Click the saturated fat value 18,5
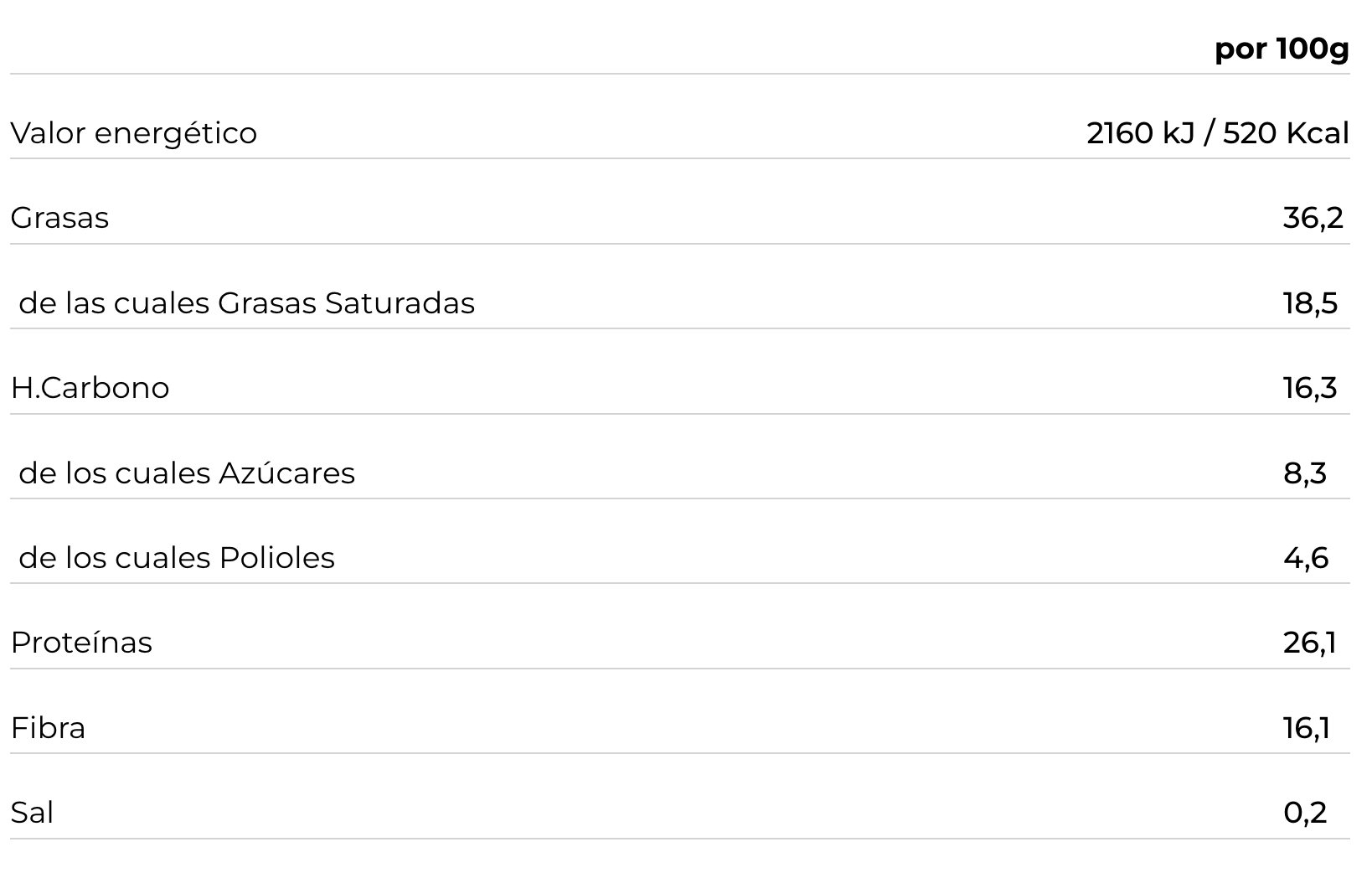The width and height of the screenshot is (1372, 873). coord(1310,303)
